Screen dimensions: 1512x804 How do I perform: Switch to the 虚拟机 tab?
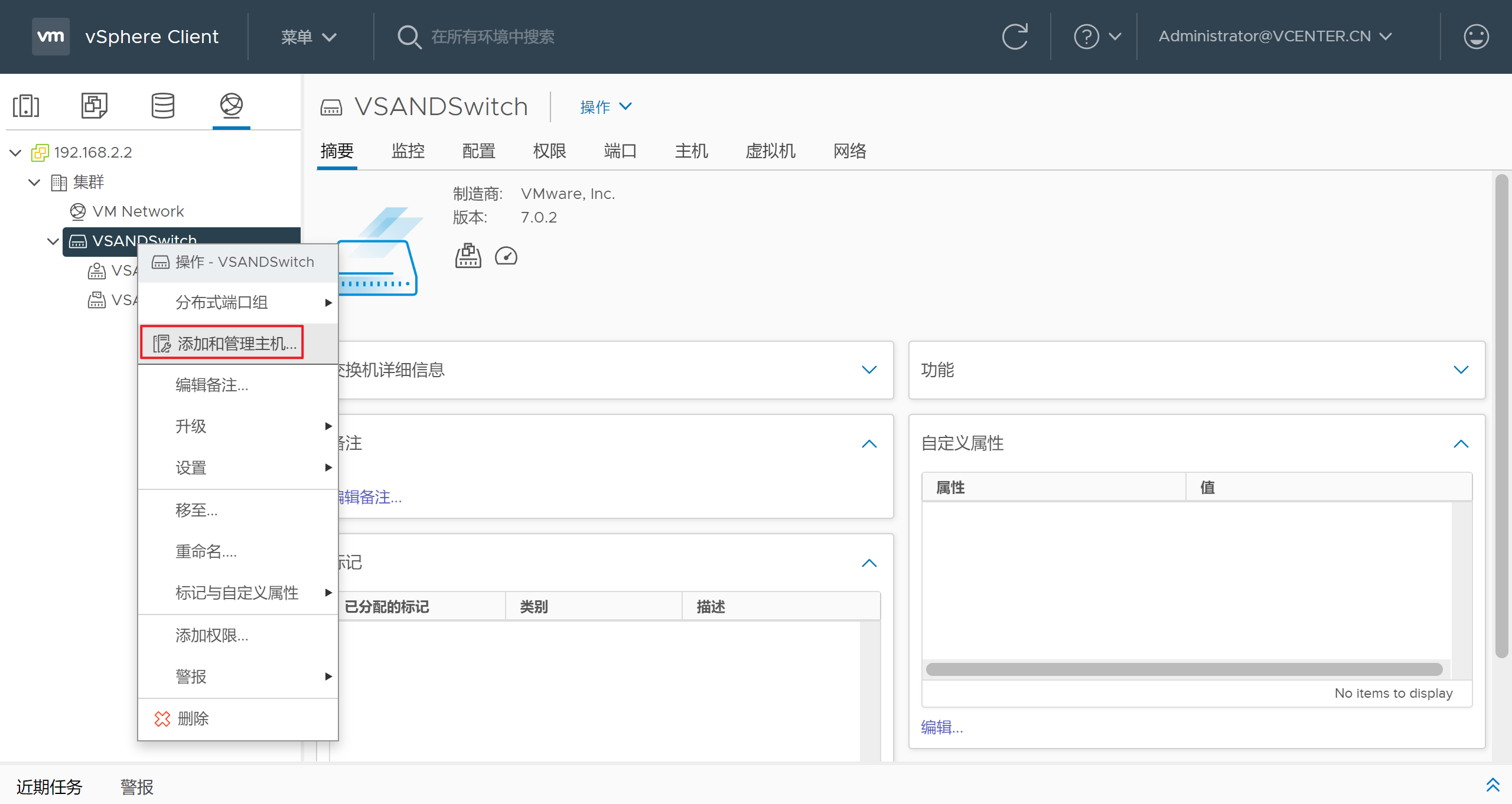(771, 151)
